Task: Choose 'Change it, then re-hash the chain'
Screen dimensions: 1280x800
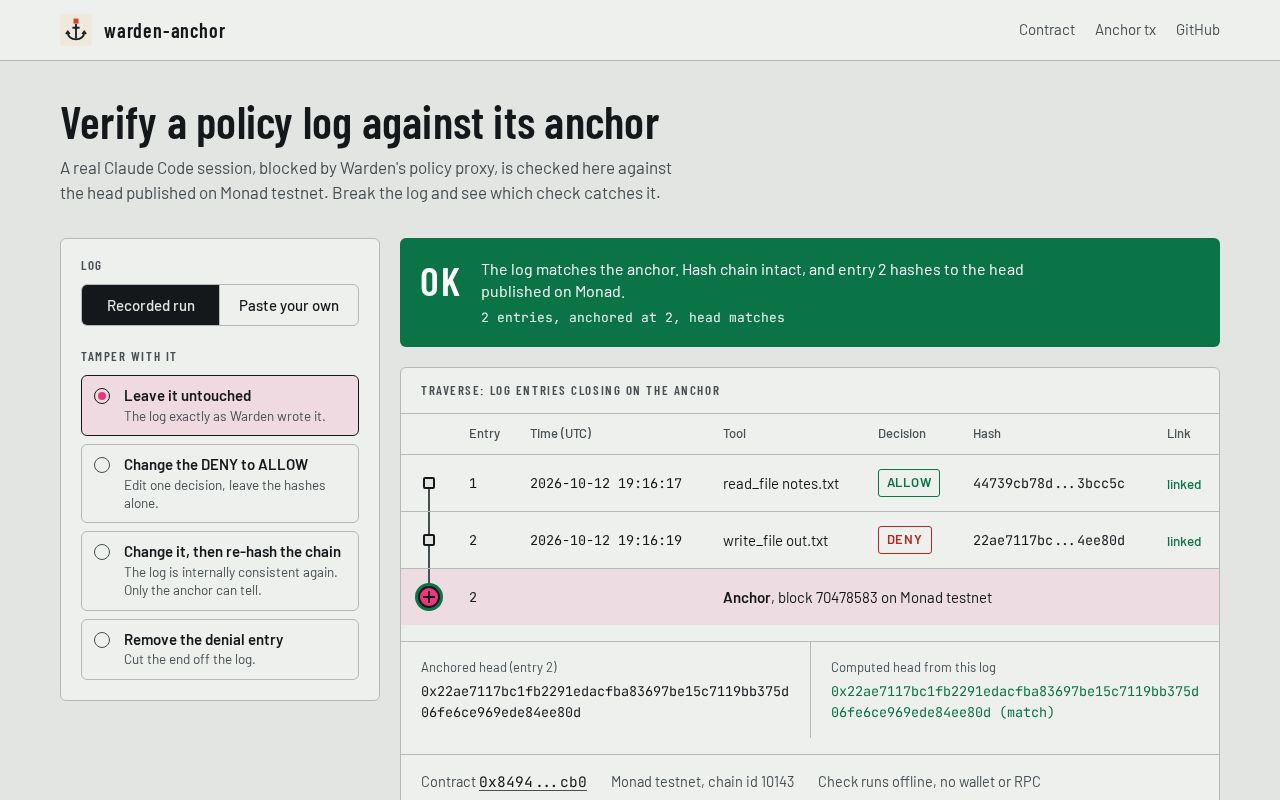Action: tap(220, 570)
